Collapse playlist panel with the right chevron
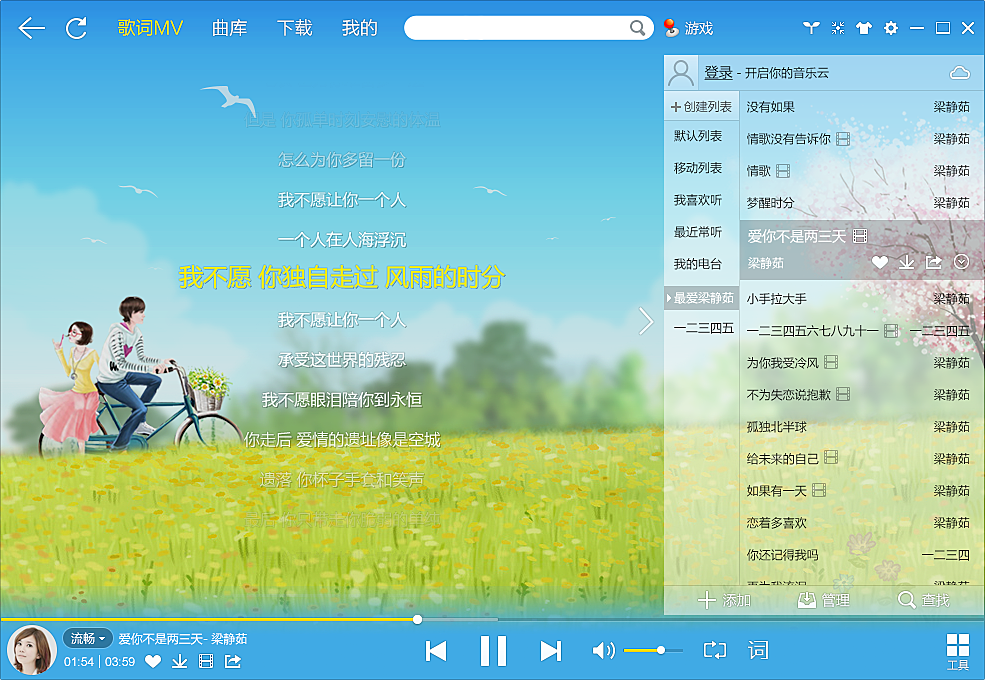 pos(646,321)
